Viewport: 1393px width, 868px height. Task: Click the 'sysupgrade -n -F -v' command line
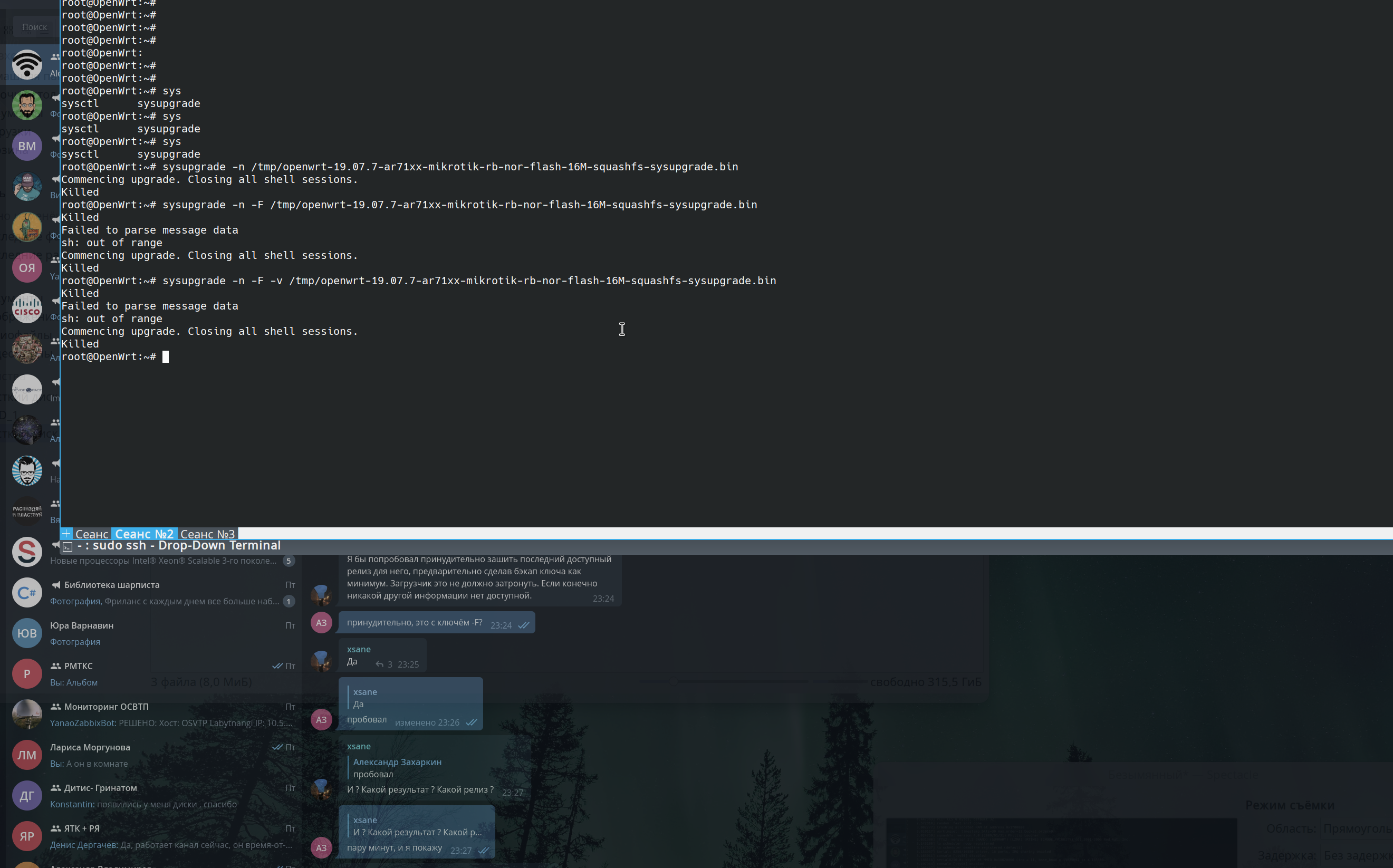coord(419,281)
